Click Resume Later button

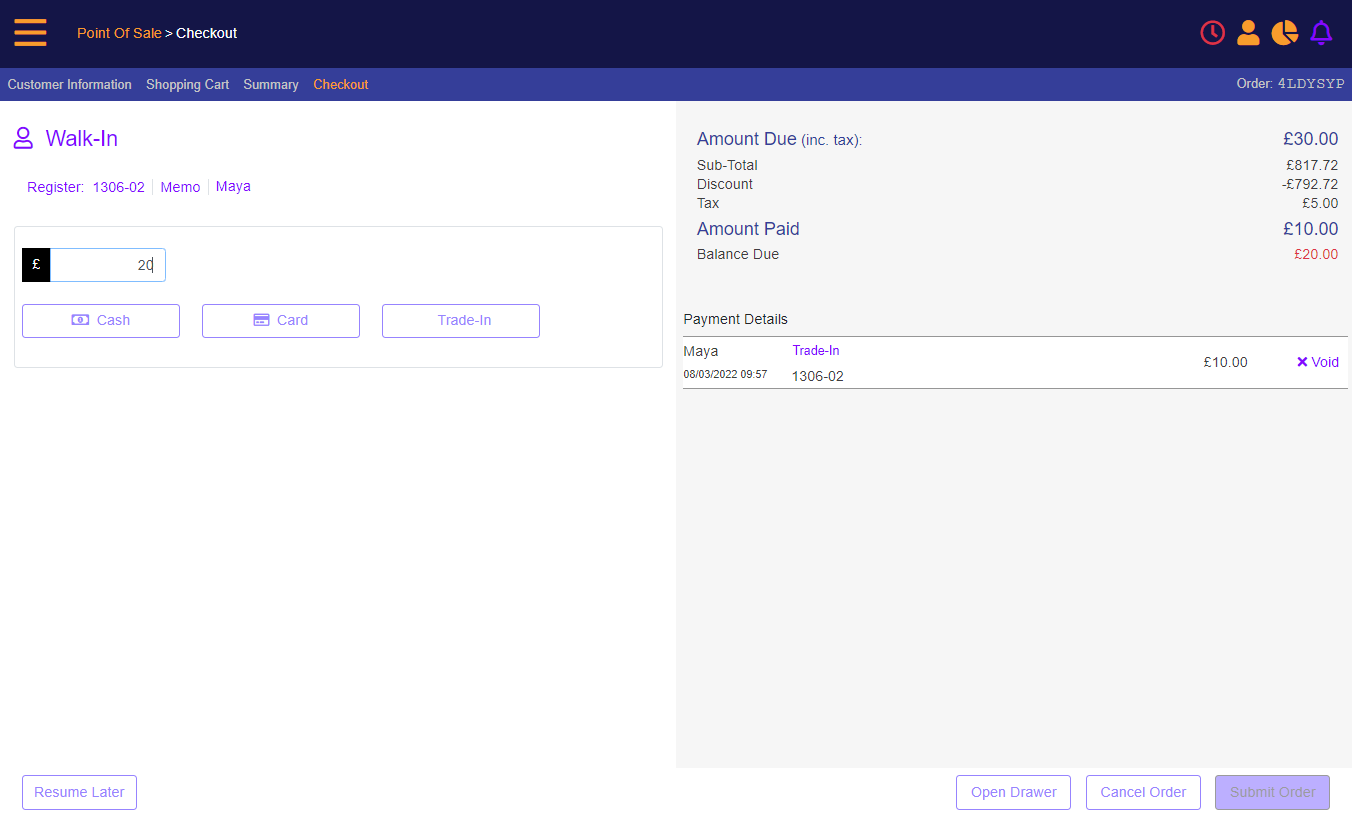(x=79, y=792)
